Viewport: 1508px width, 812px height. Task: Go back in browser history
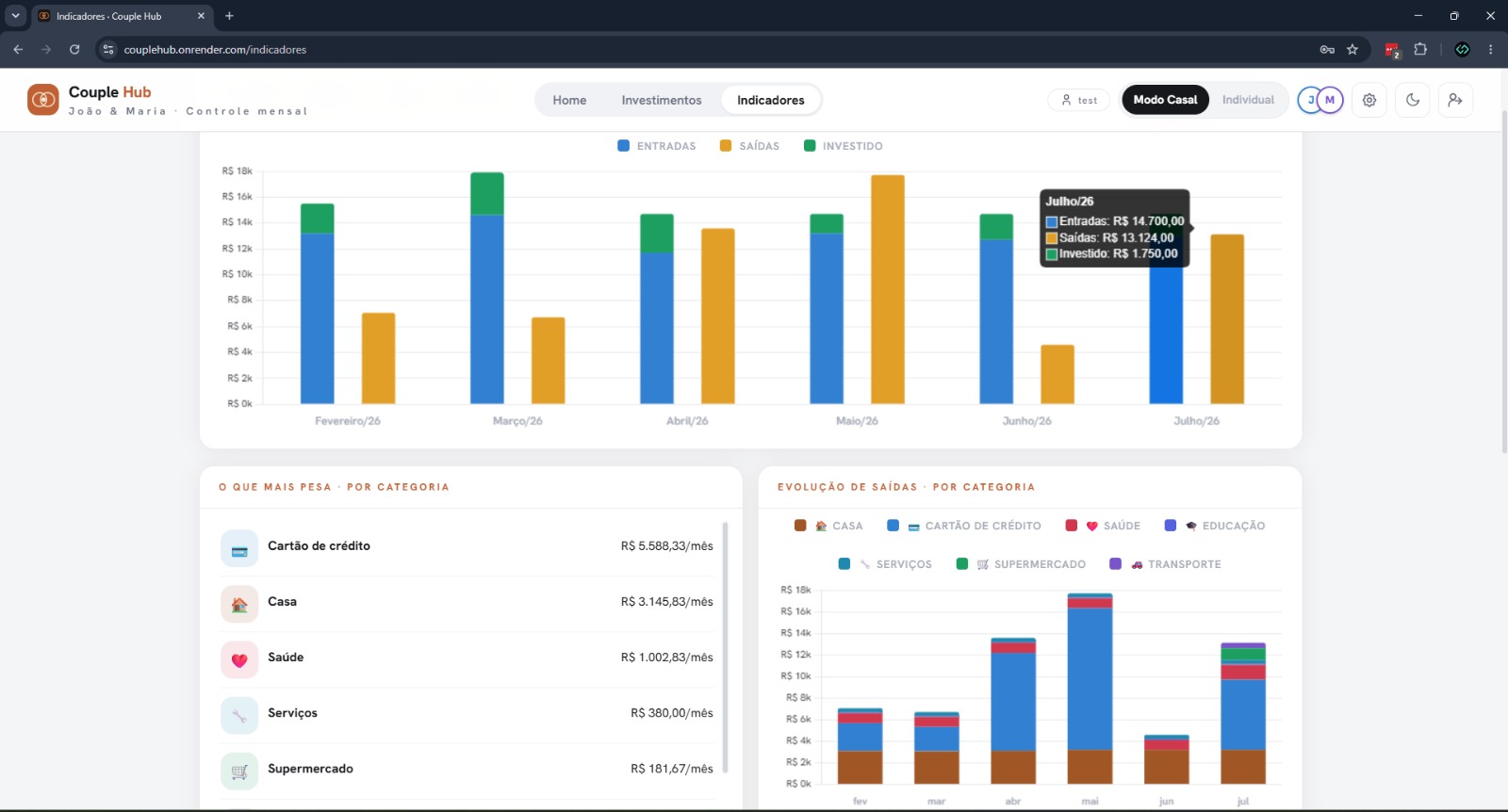coord(18,49)
